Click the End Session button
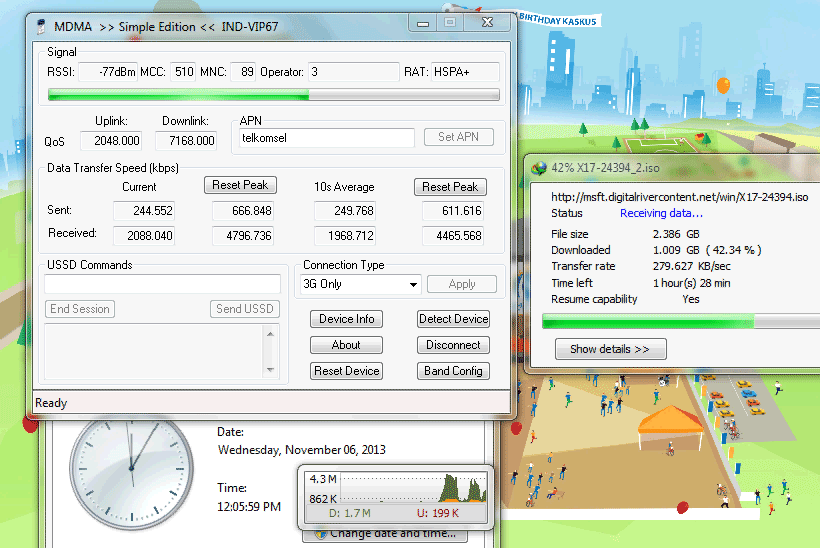This screenshot has height=548, width=820. click(79, 309)
